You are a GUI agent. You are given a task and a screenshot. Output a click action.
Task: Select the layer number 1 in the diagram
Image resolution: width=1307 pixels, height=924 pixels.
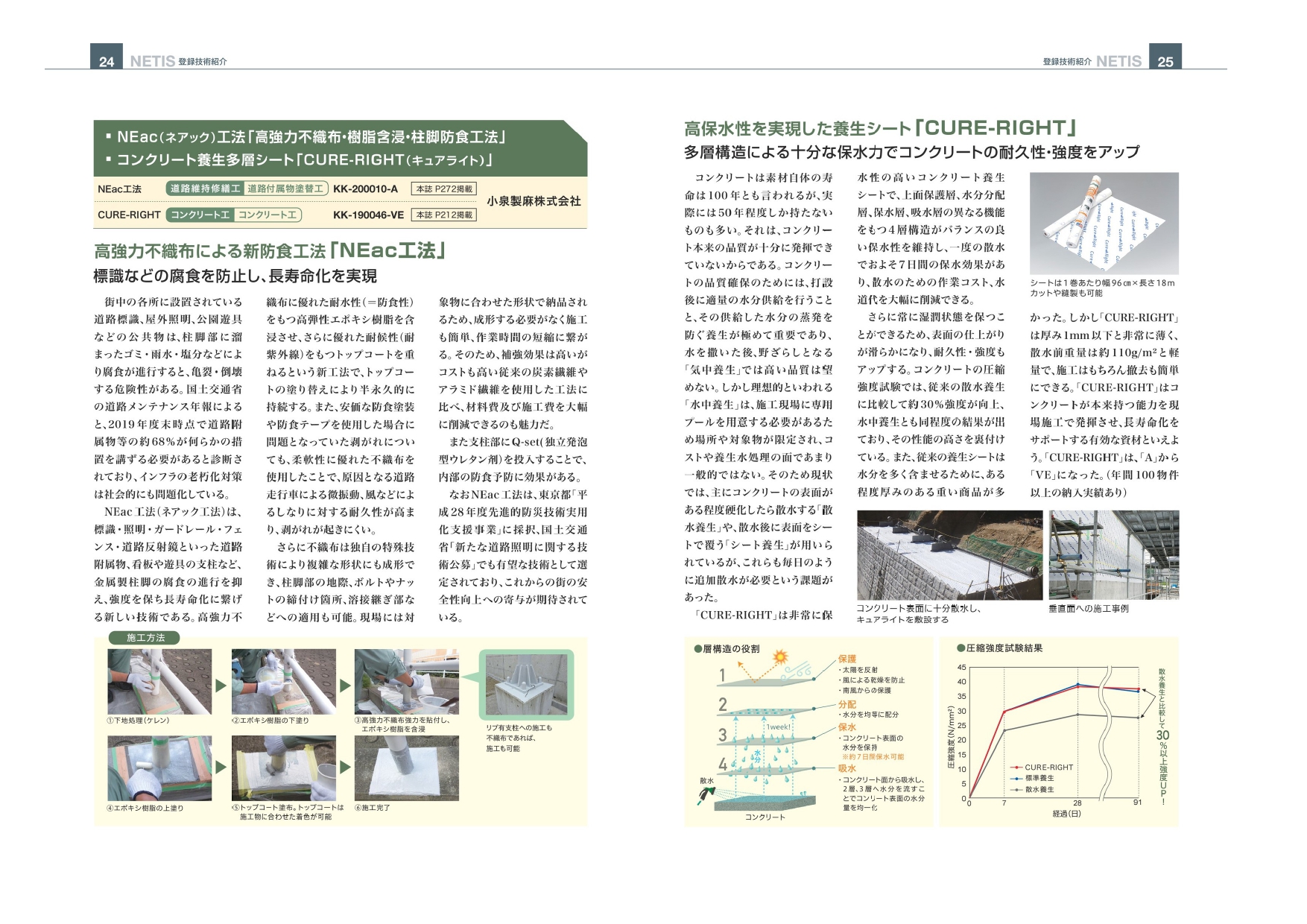[722, 676]
